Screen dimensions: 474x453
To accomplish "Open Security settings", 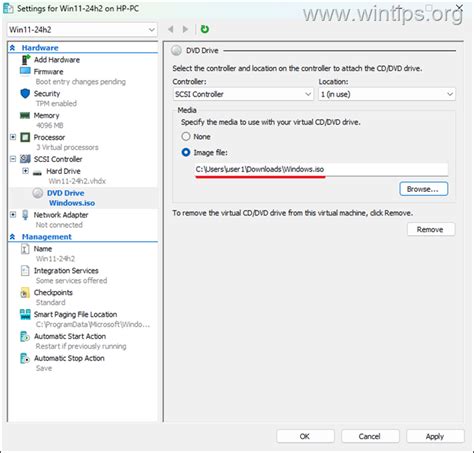I will [47, 94].
